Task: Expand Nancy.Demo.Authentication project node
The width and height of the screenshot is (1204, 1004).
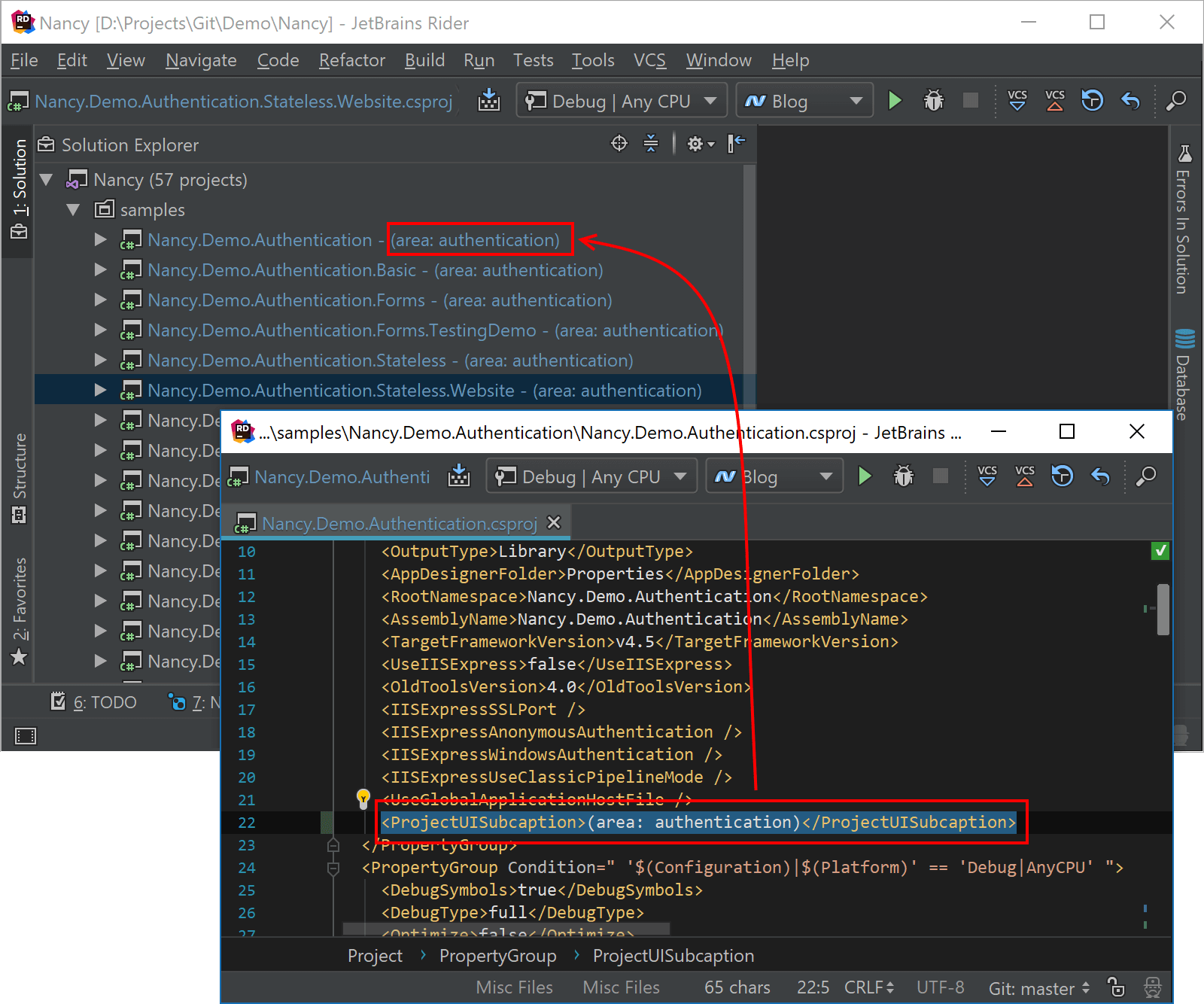Action: pyautogui.click(x=100, y=240)
